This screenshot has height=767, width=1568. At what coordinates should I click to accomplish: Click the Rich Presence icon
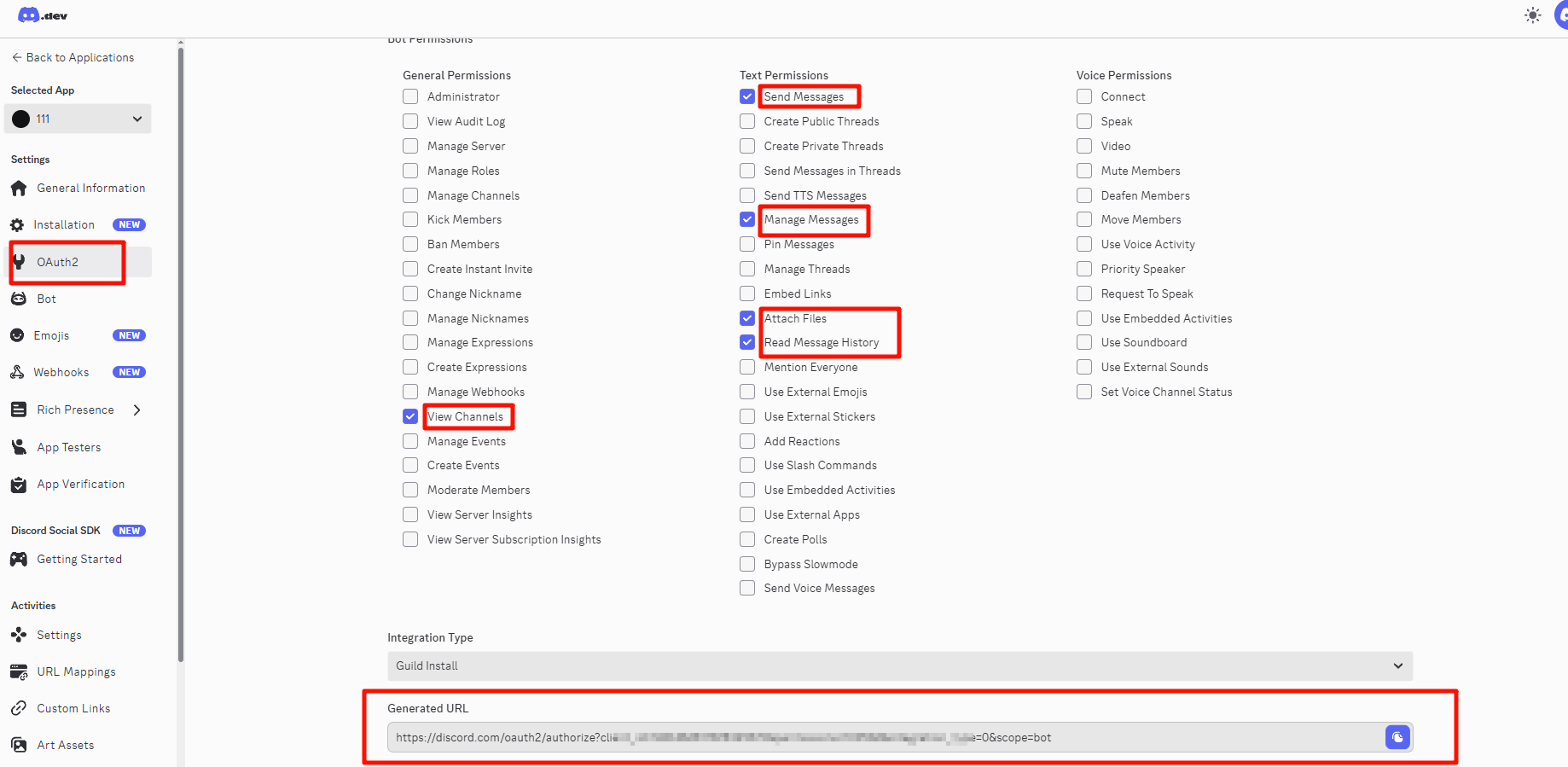coord(19,410)
